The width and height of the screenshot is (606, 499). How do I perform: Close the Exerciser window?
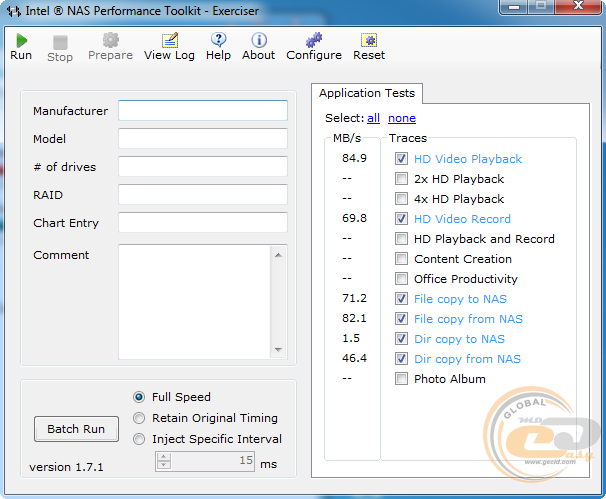[578, 6]
